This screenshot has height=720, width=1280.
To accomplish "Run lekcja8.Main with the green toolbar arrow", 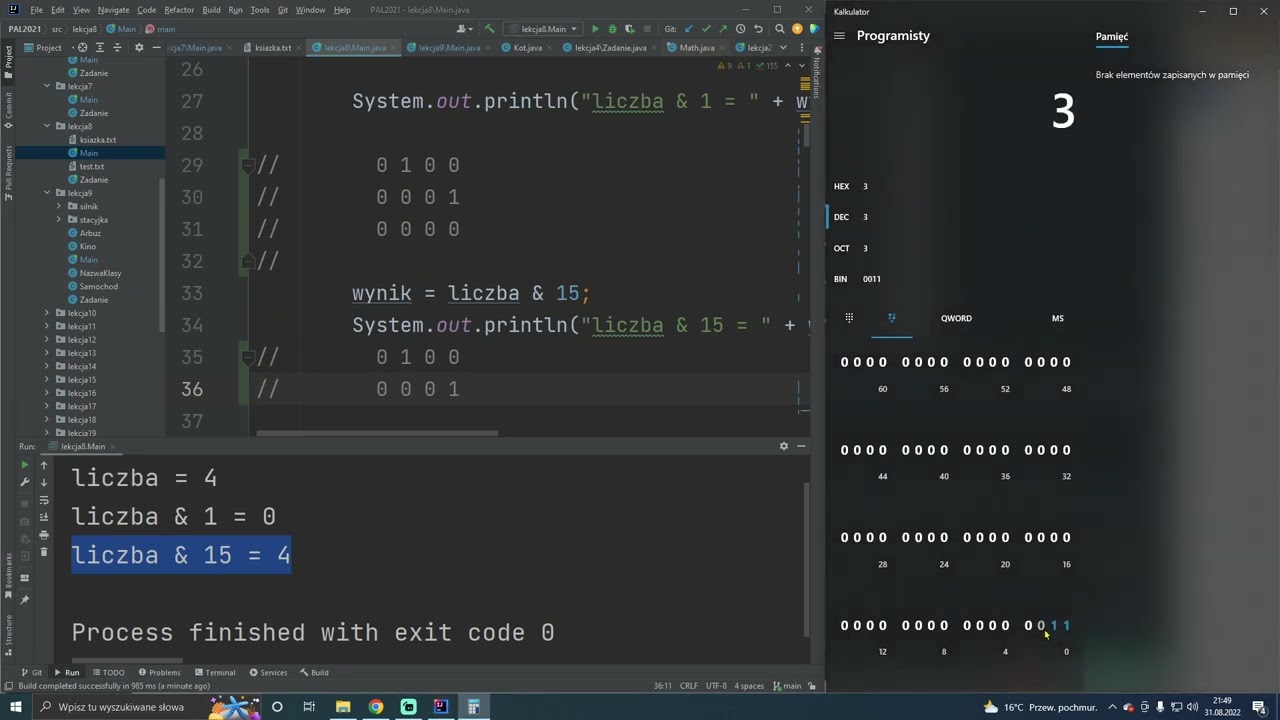I will point(595,29).
